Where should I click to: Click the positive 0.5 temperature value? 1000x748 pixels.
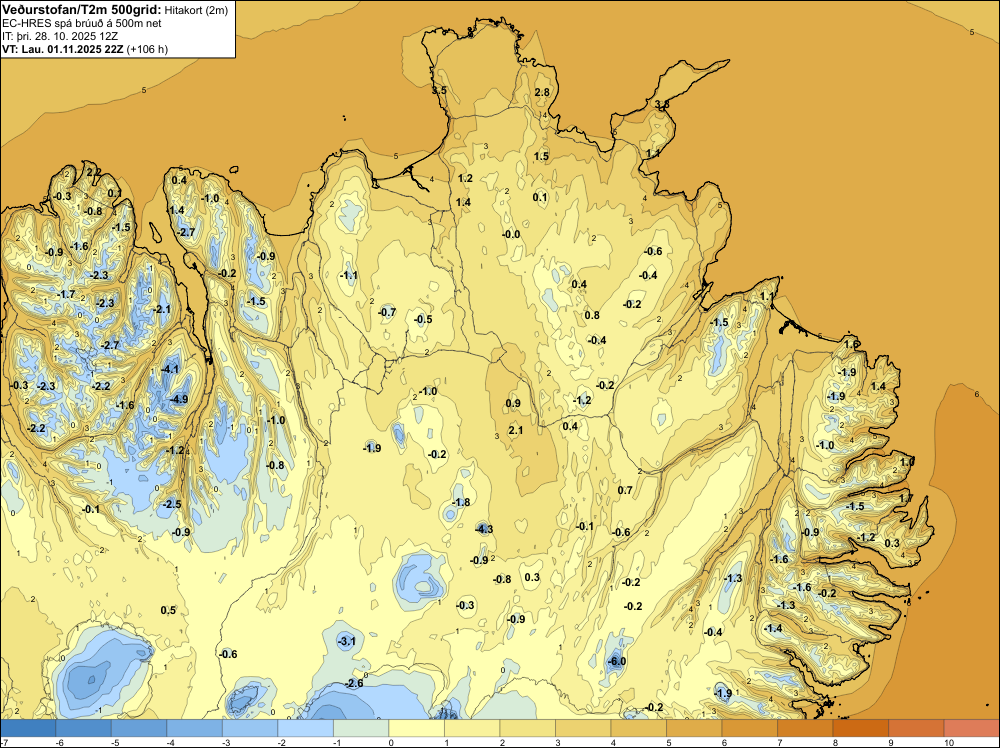coord(168,610)
